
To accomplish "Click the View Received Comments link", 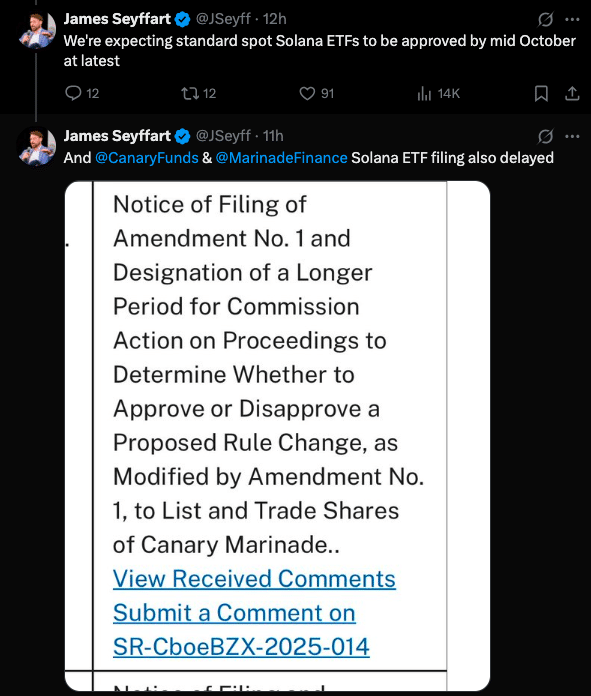I will 254,579.
